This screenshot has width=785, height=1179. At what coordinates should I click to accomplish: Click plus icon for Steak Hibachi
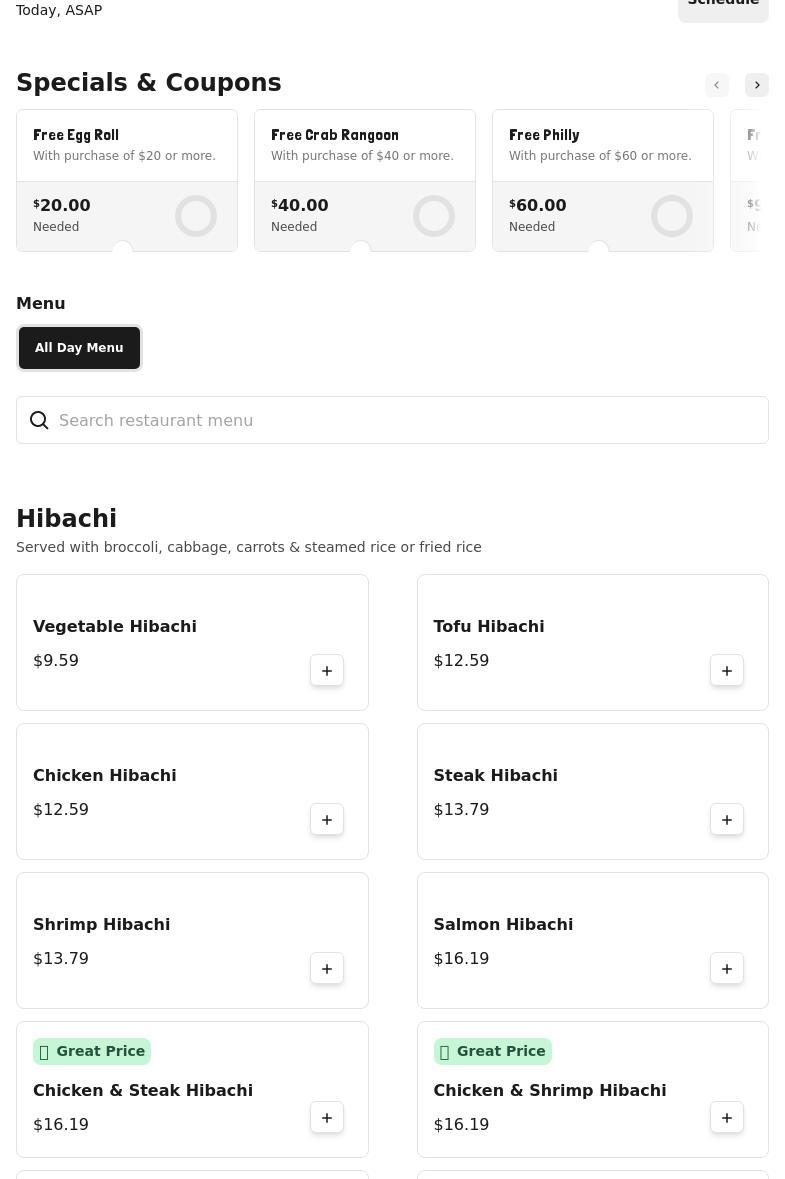pos(727,820)
